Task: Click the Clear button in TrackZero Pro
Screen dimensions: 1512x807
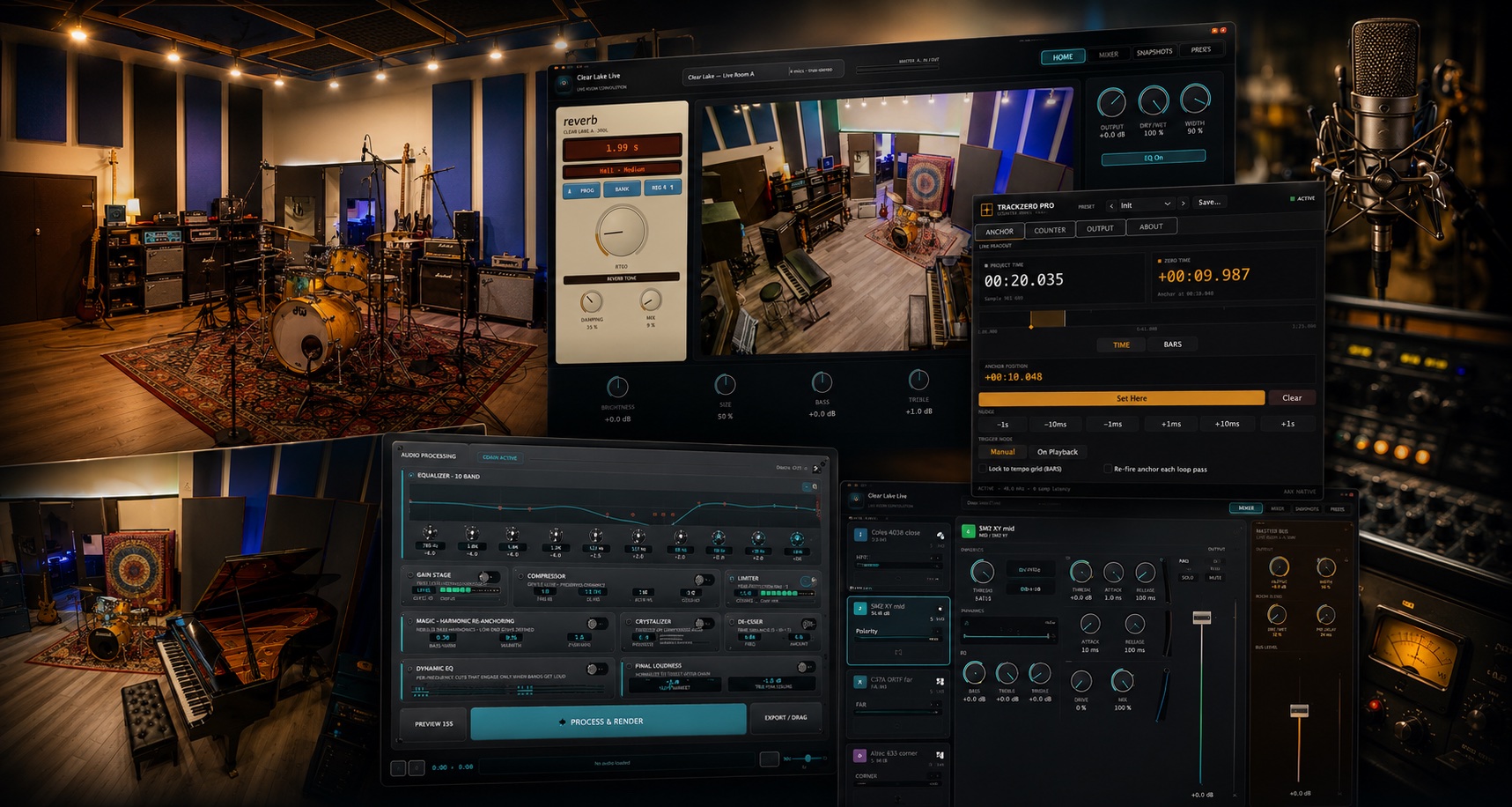Action: click(1292, 397)
